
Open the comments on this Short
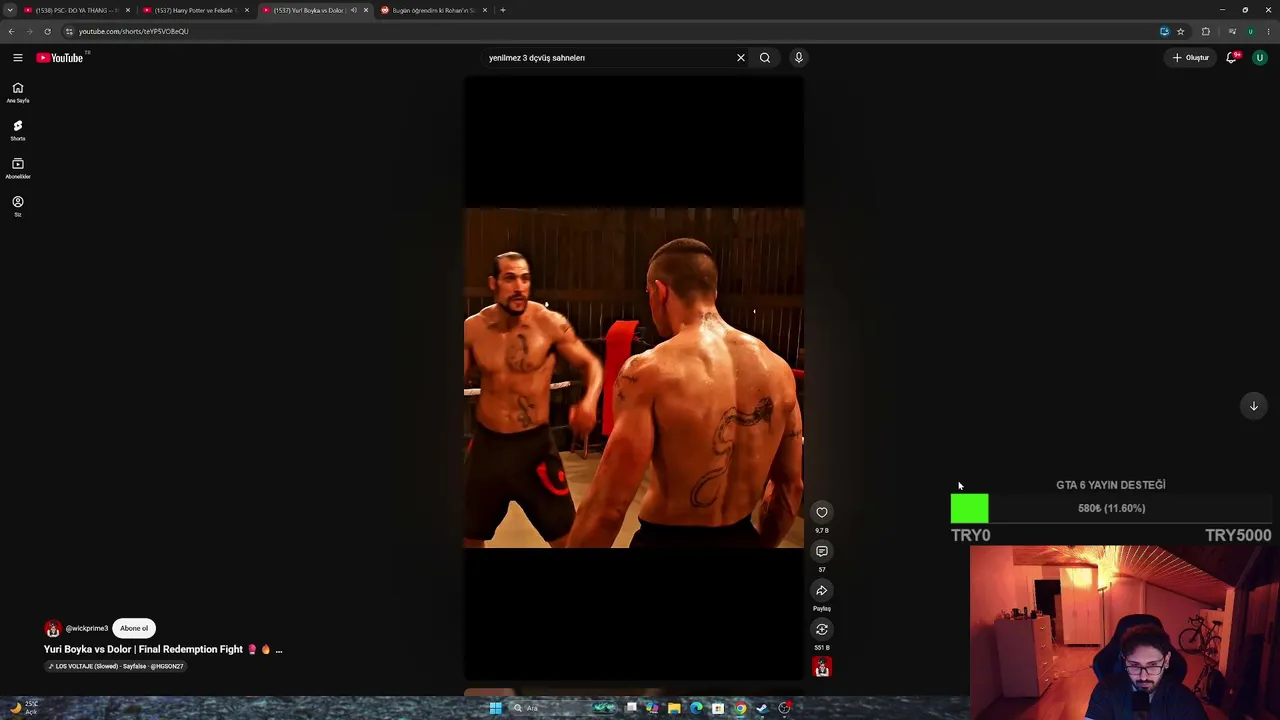pyautogui.click(x=822, y=551)
